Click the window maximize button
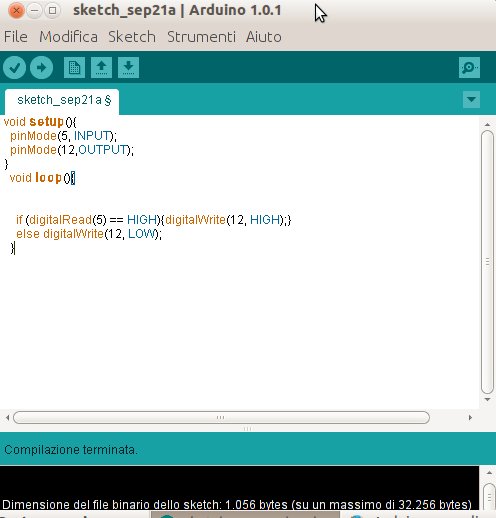The height and width of the screenshot is (518, 496). pos(52,11)
